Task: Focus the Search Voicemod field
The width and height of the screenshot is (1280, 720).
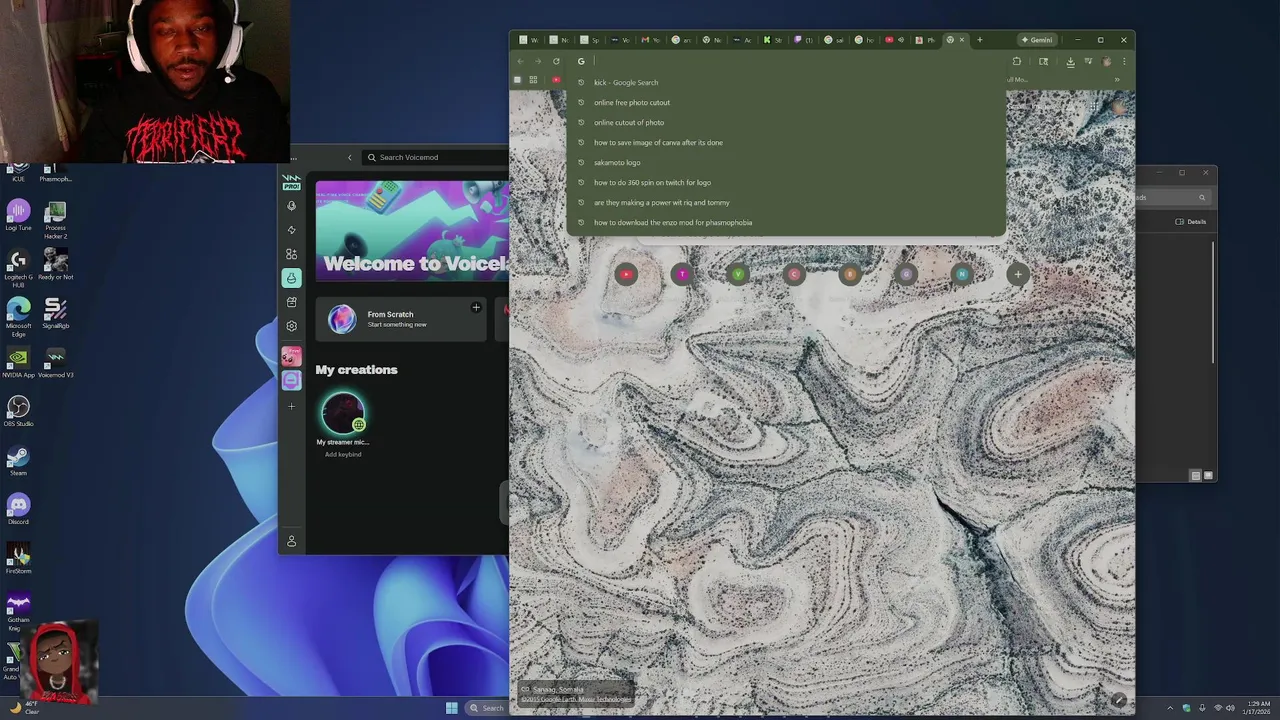Action: point(435,157)
